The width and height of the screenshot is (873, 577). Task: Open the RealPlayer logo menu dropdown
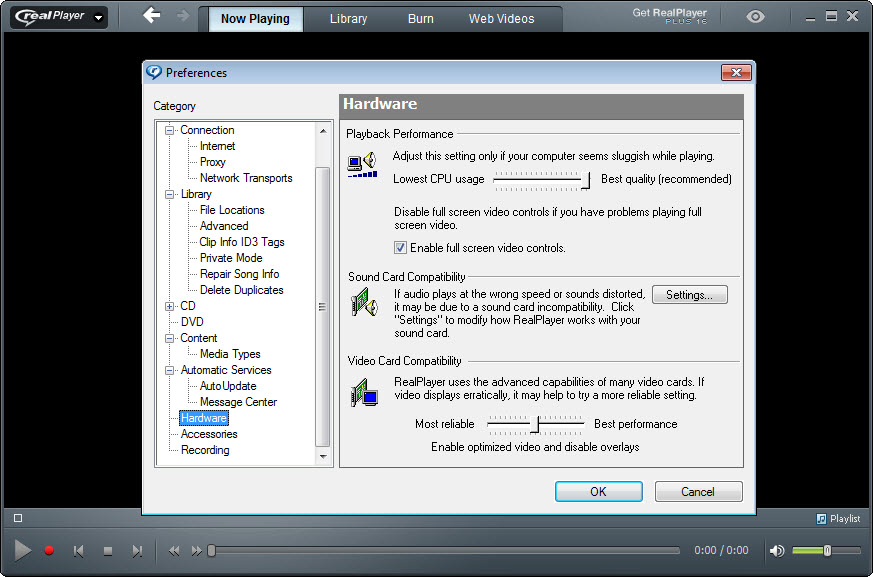99,17
